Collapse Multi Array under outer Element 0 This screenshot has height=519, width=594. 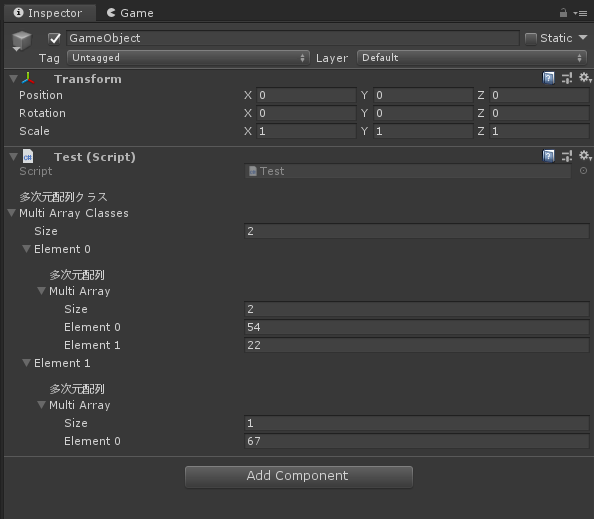coord(42,291)
